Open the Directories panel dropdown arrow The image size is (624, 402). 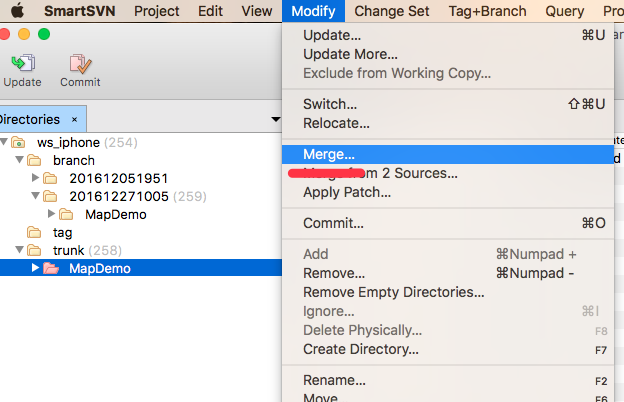(275, 119)
